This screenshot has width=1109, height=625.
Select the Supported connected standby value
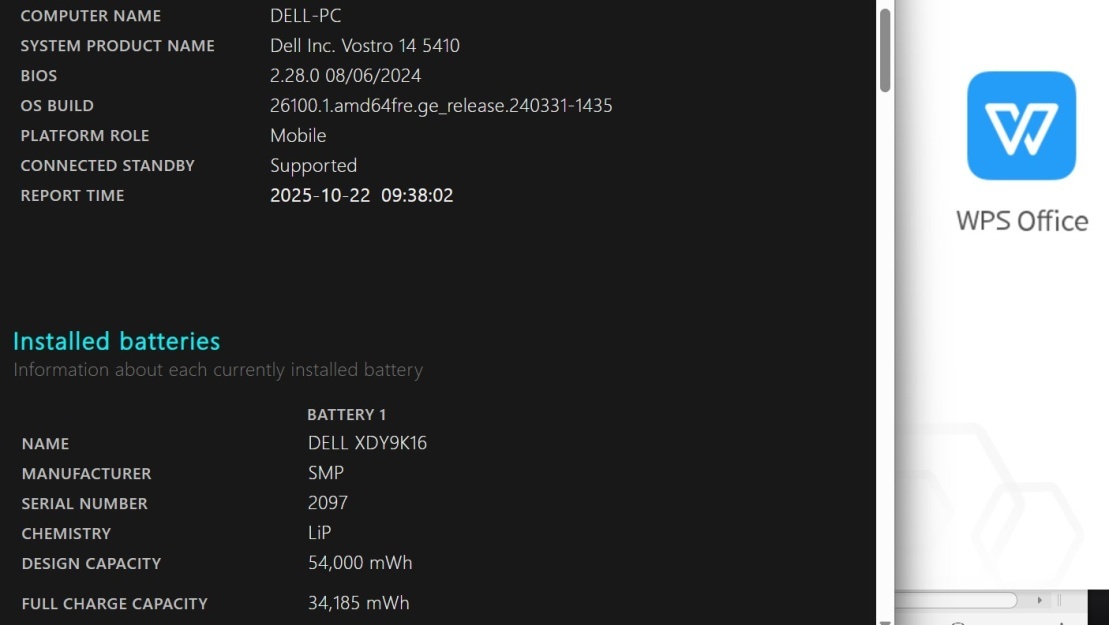click(x=313, y=166)
